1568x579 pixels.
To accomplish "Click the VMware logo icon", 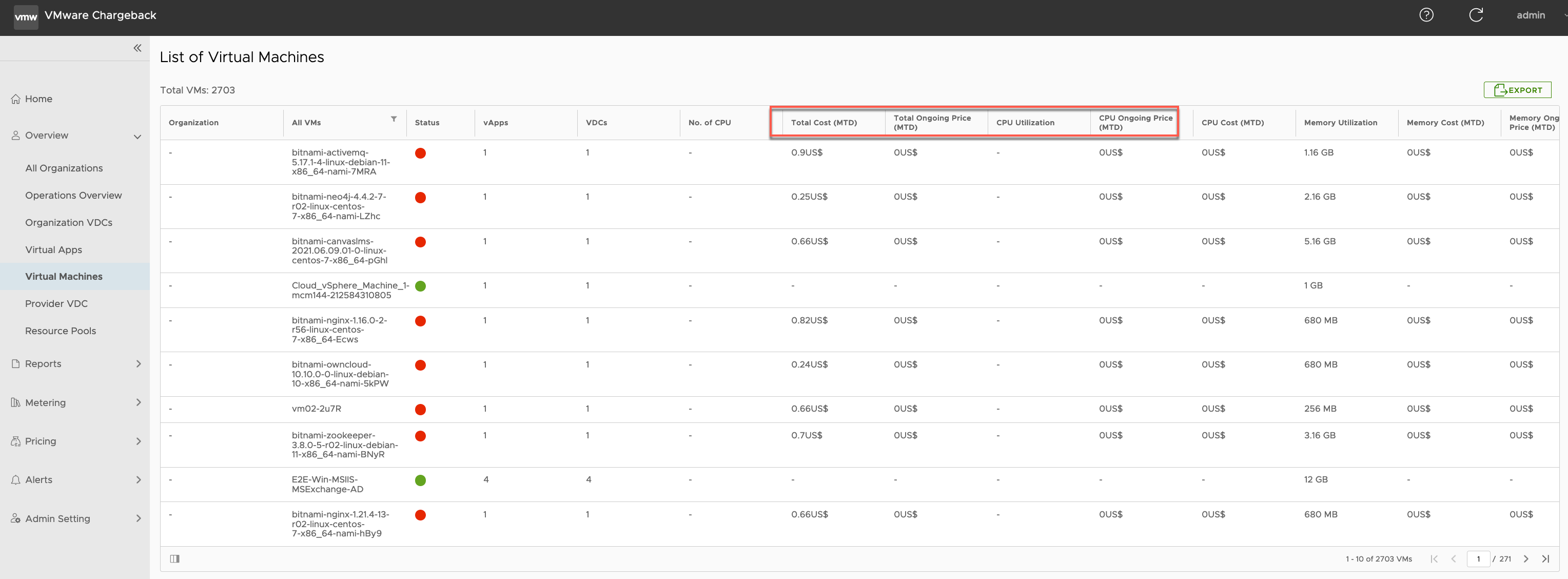I will 26,16.
